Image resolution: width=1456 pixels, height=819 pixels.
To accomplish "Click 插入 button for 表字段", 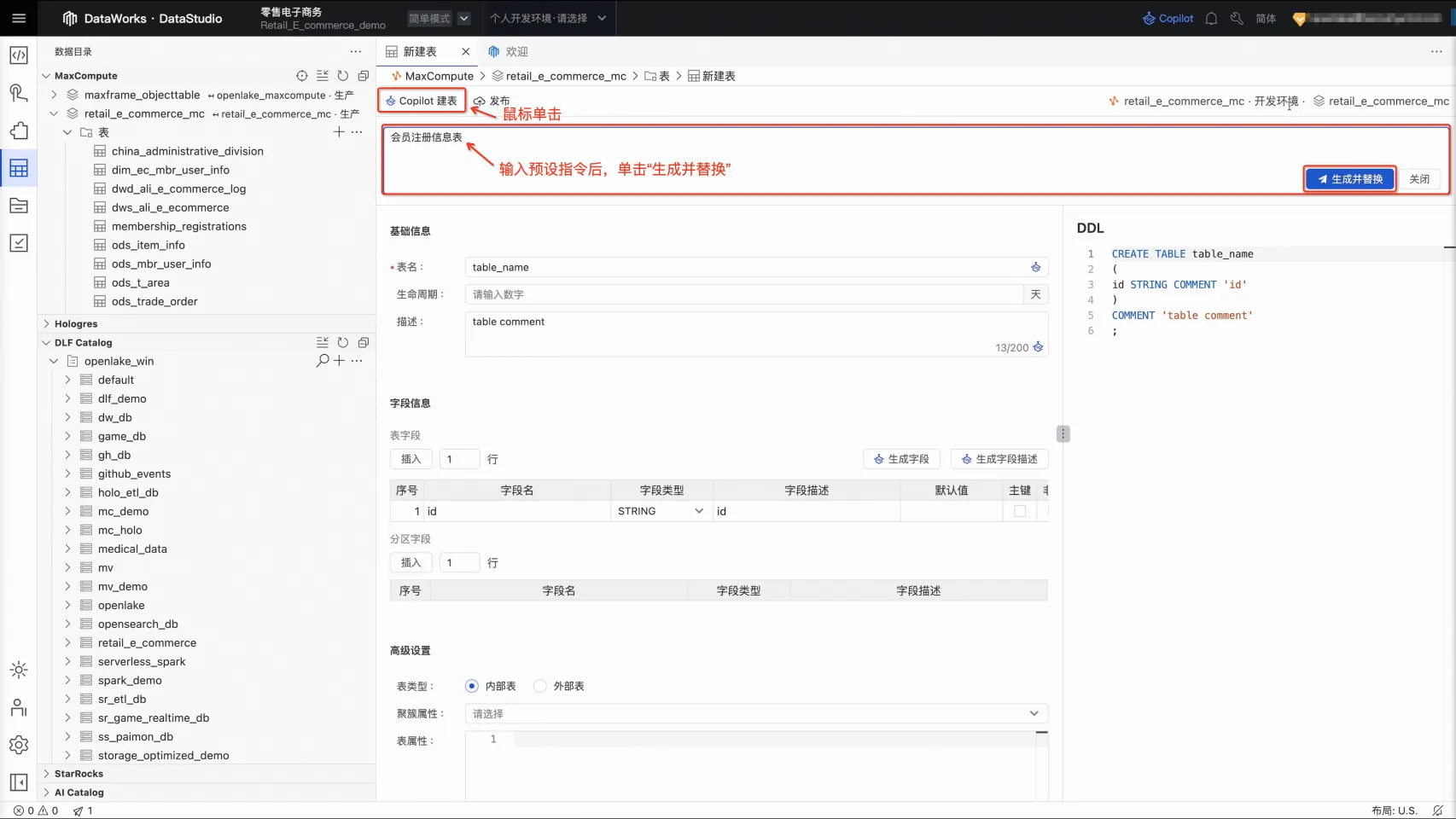I will (411, 459).
